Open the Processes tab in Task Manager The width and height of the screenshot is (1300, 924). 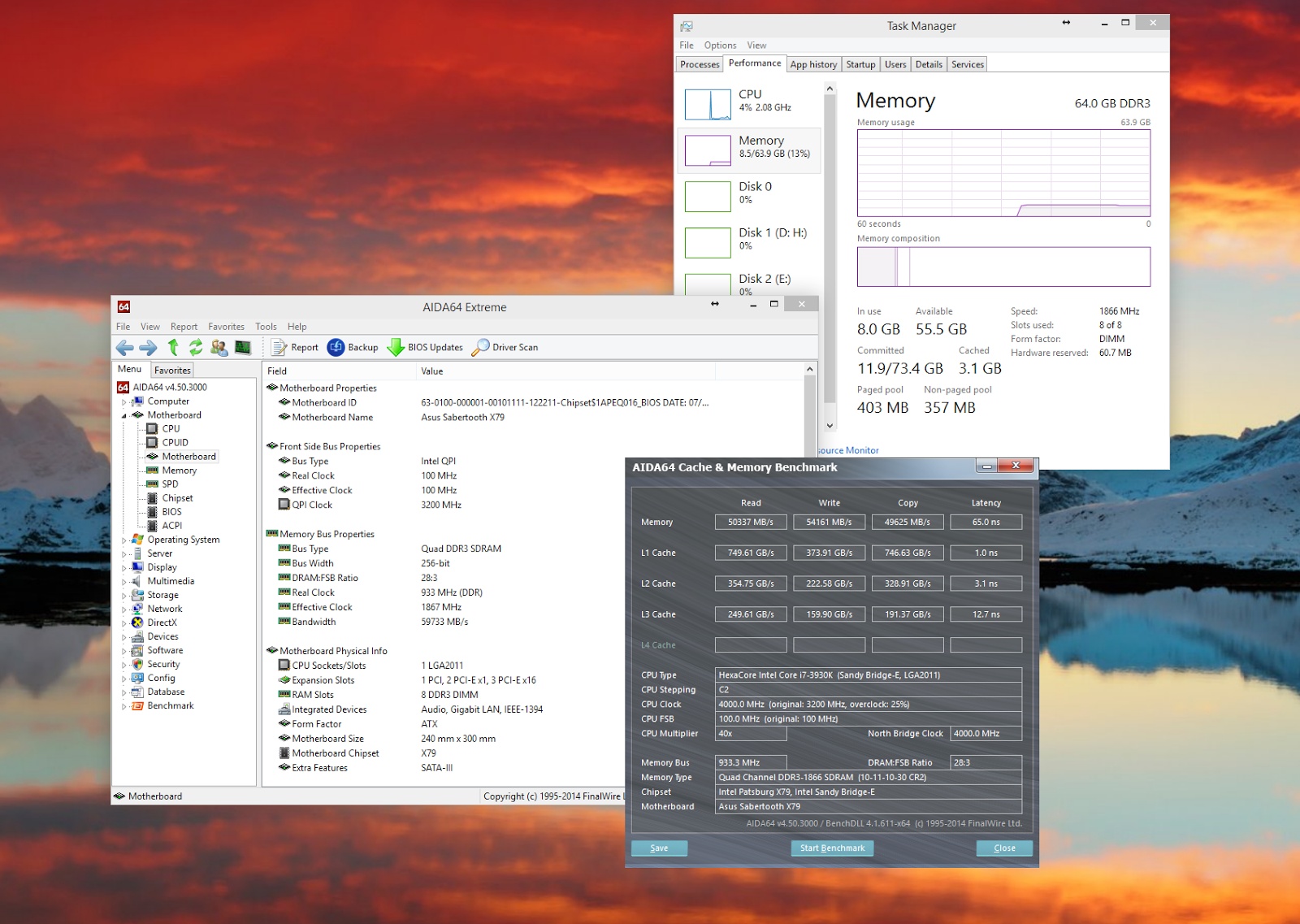[700, 65]
